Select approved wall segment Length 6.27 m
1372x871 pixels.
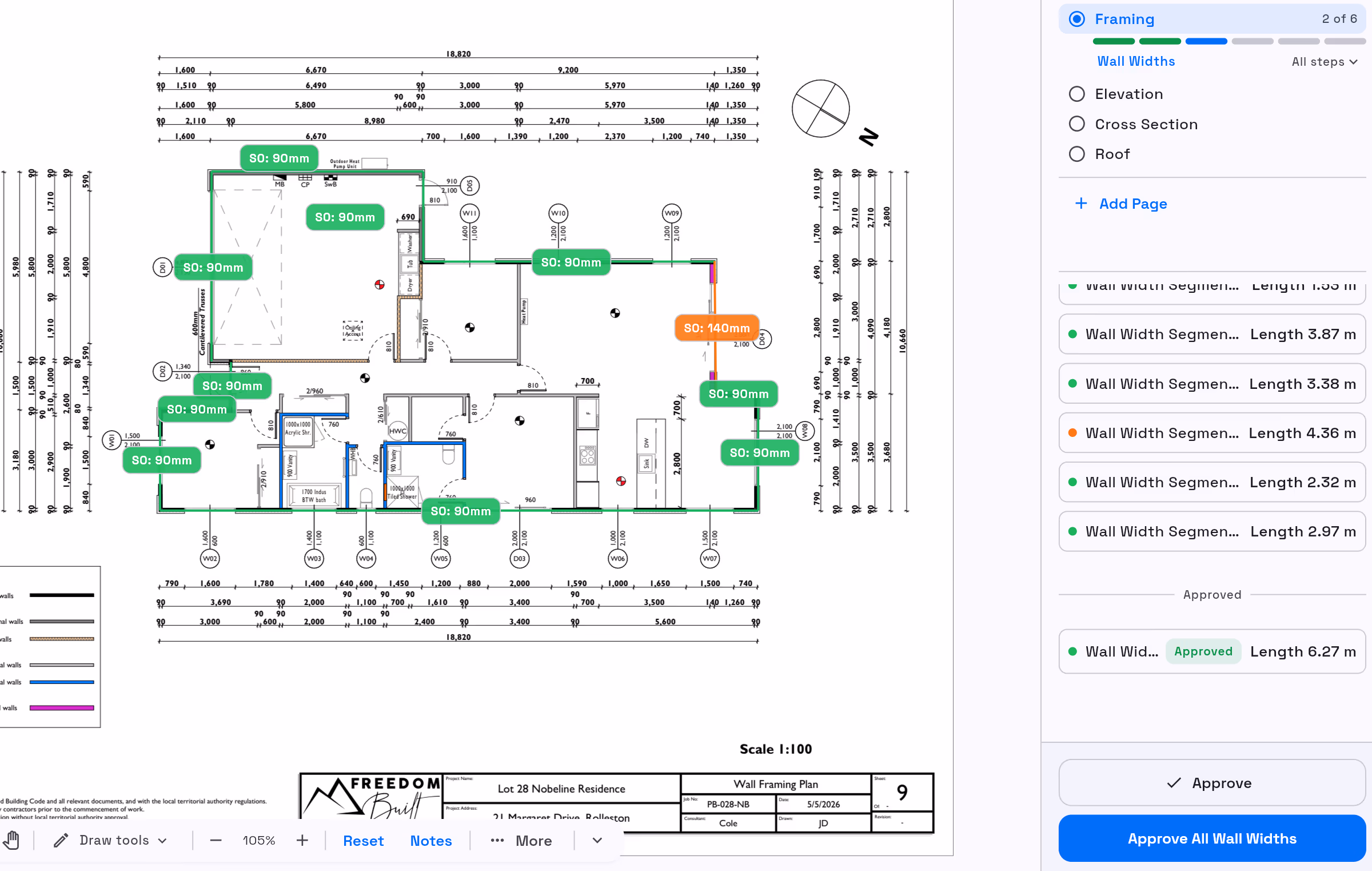point(1212,651)
